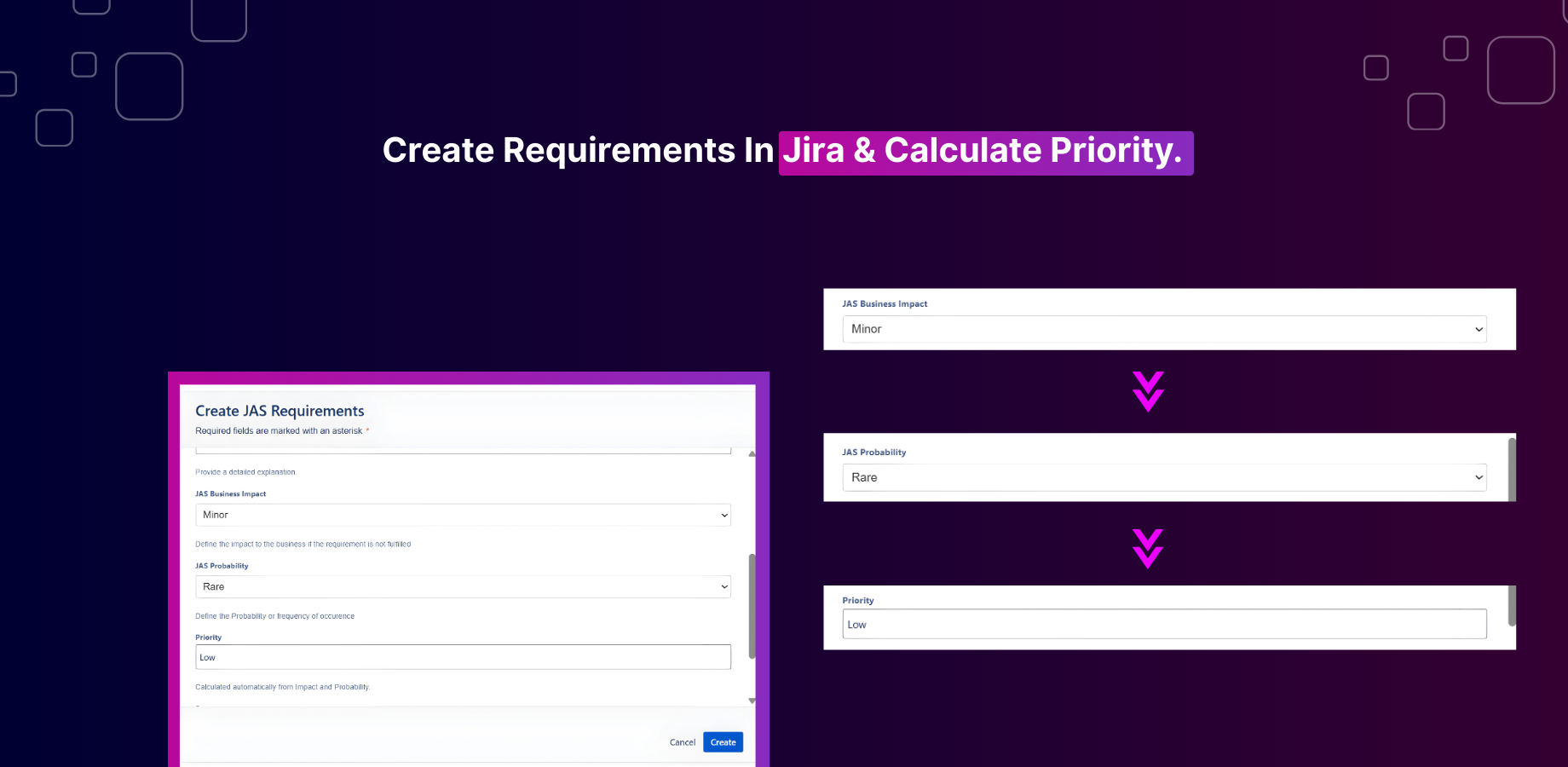Expand the Minor dropdown in the right-side panel
This screenshot has height=767, width=1568.
point(1163,329)
